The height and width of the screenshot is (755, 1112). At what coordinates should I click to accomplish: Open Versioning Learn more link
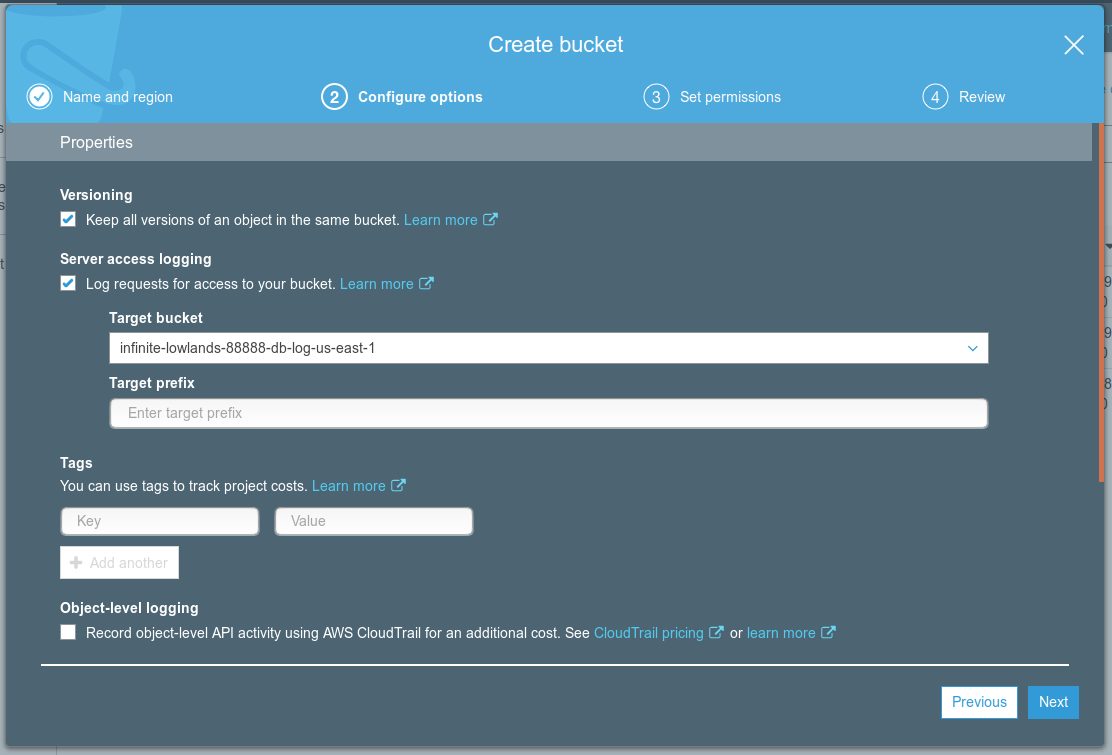[440, 220]
